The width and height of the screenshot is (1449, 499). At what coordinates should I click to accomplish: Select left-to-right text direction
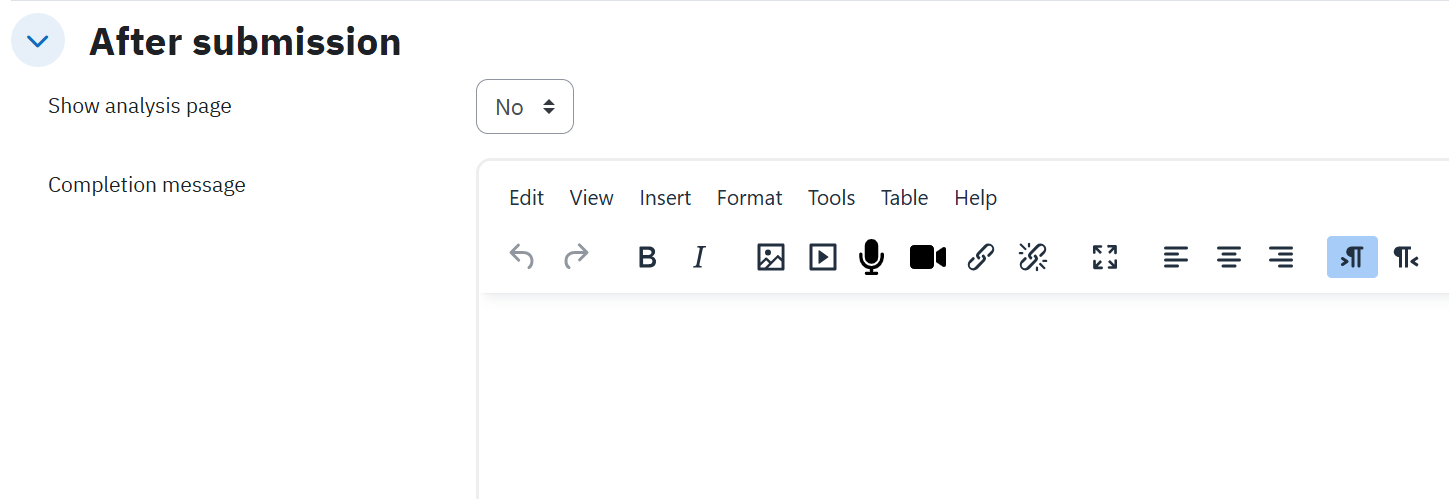(1352, 257)
